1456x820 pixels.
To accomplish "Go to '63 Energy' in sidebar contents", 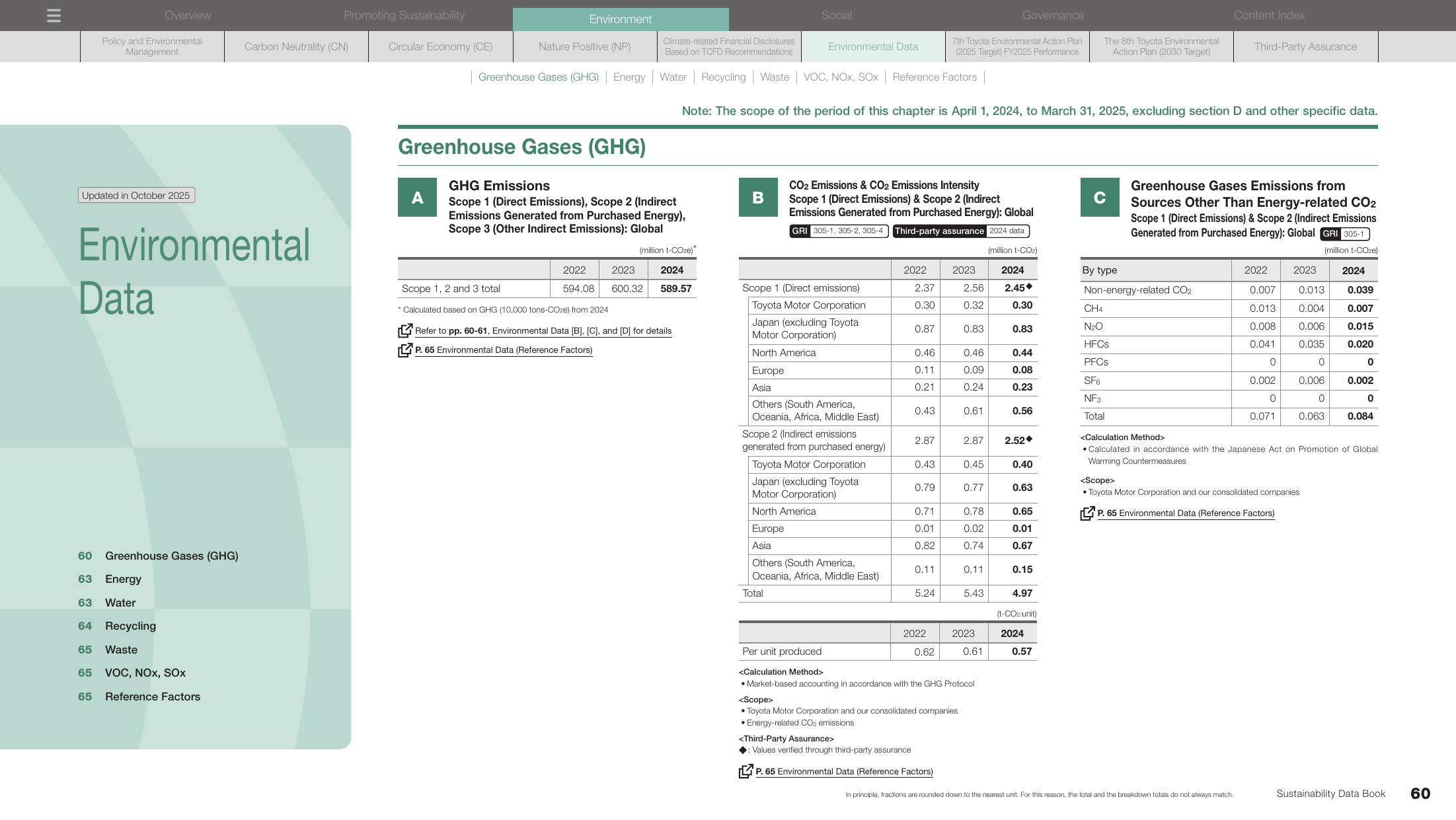I will coord(110,579).
